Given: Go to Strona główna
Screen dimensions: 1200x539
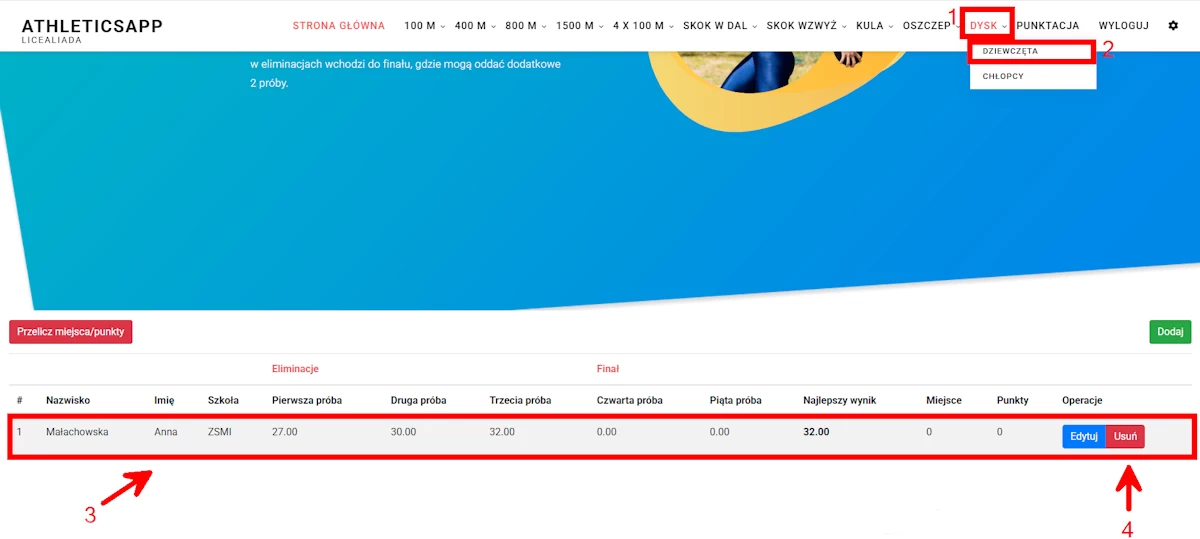Looking at the screenshot, I should coord(338,26).
